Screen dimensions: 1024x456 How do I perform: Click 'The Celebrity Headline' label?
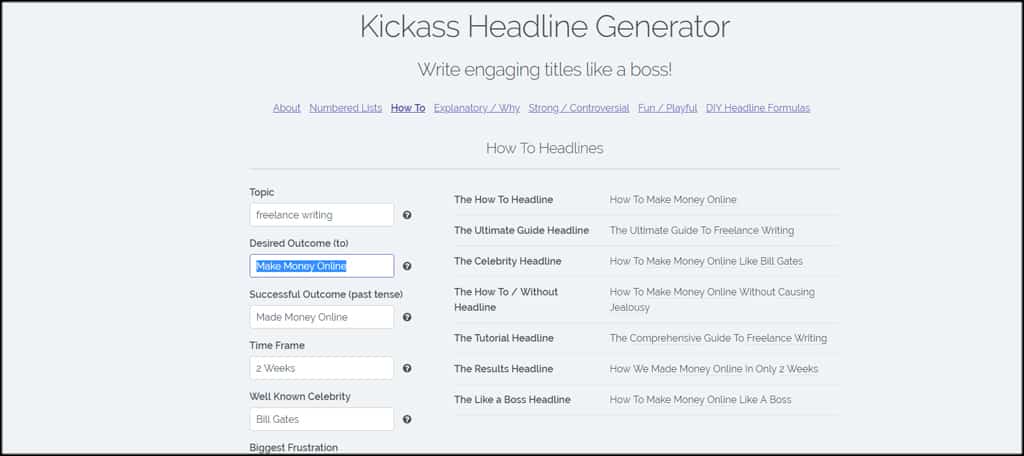click(x=507, y=261)
